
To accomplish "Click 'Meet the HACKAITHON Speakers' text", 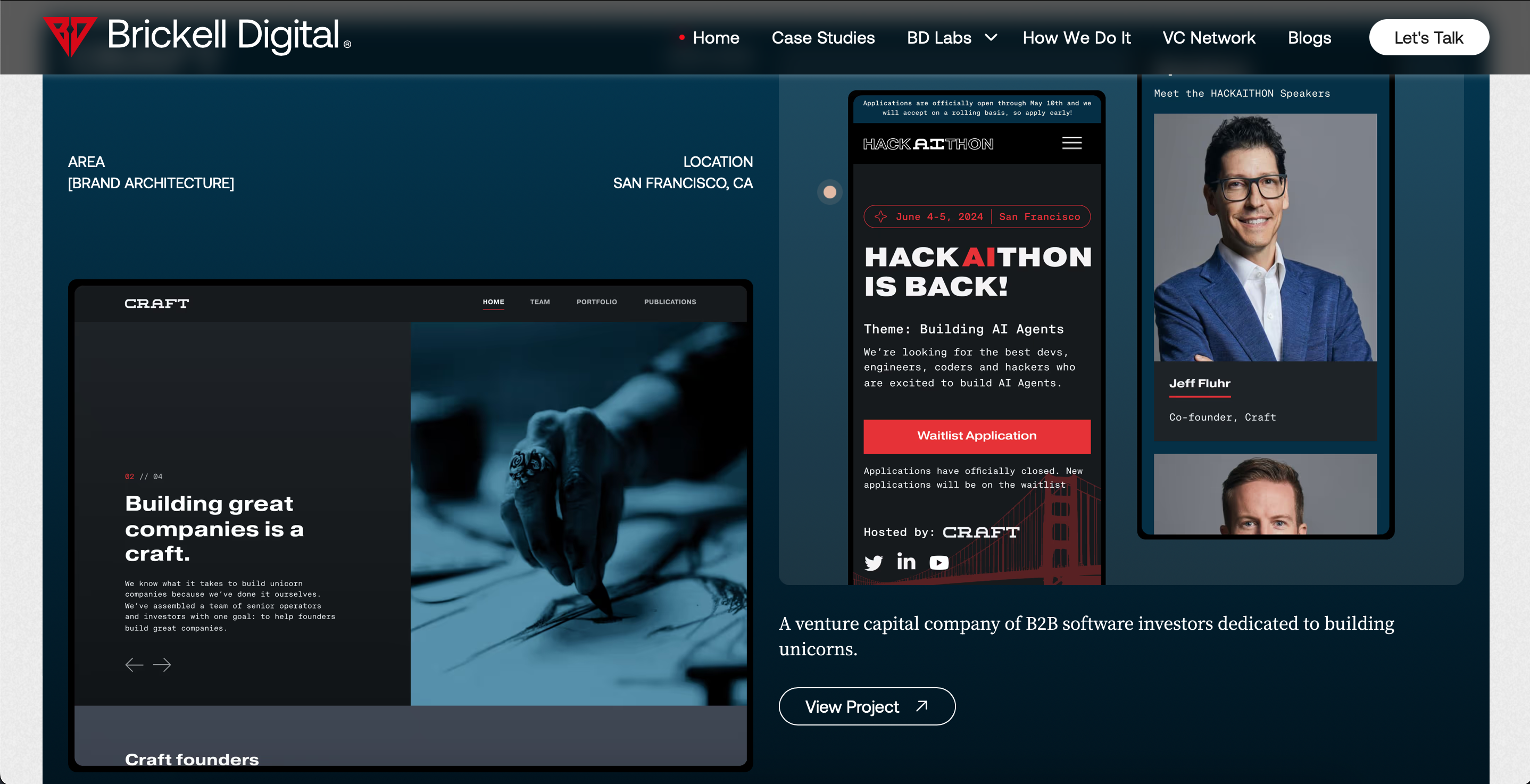I will point(1241,93).
